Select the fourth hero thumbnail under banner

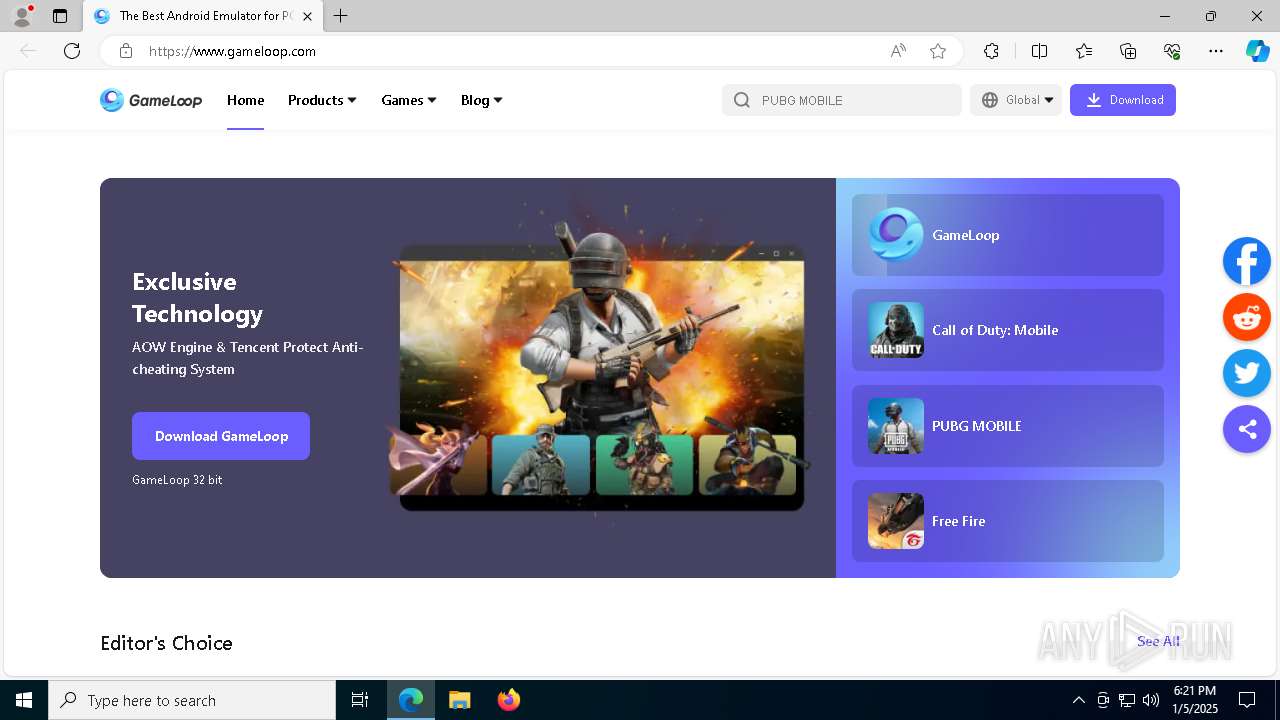(748, 464)
